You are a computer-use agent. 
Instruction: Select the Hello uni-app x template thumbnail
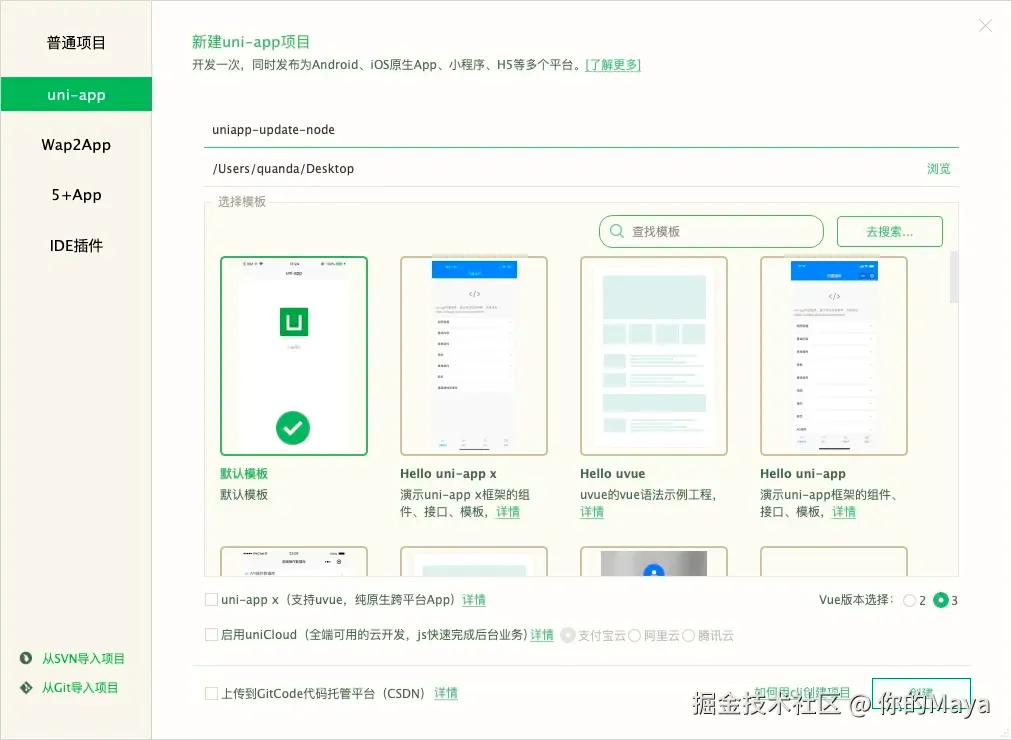click(x=474, y=356)
